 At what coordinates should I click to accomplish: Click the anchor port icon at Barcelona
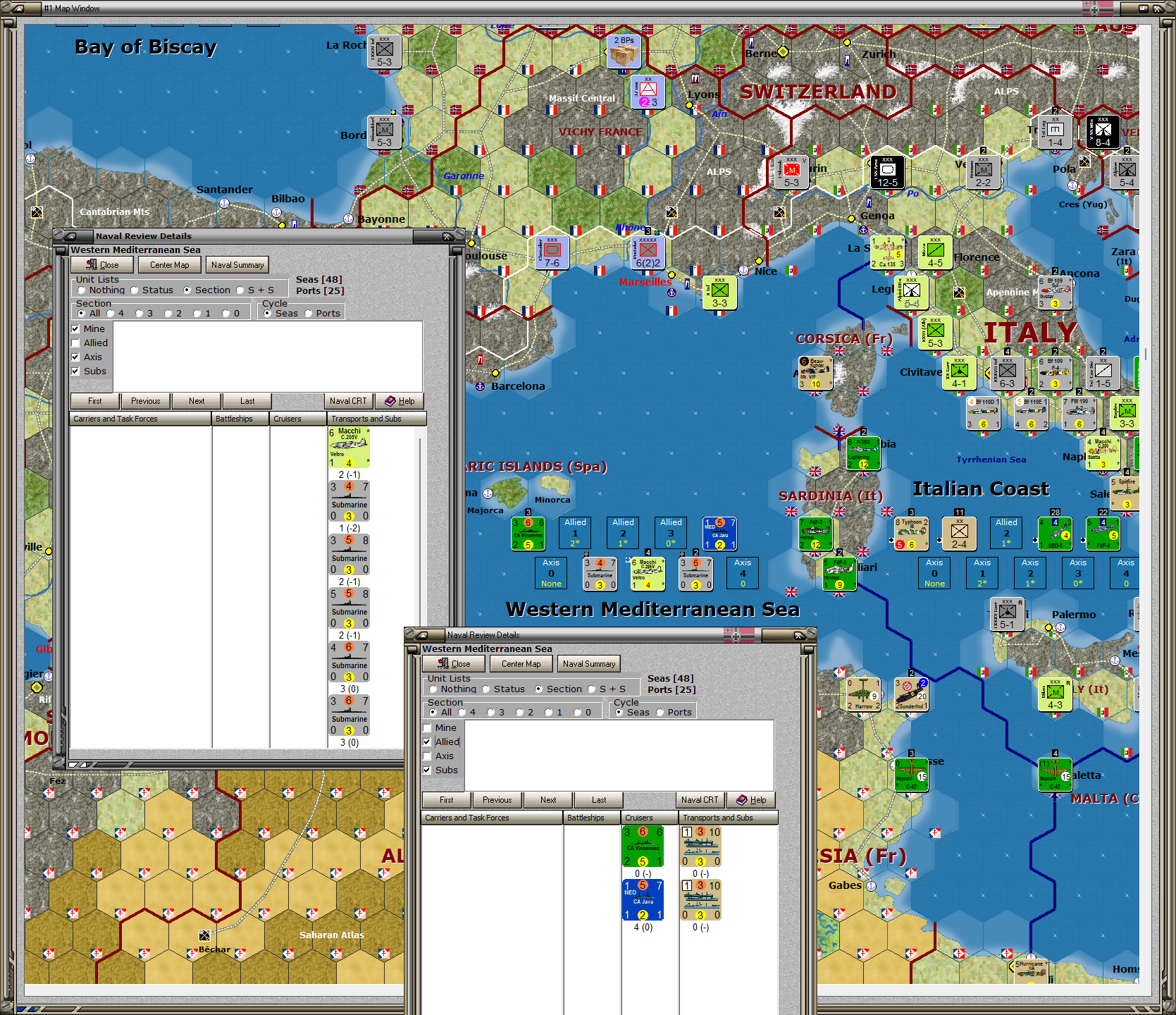[480, 386]
